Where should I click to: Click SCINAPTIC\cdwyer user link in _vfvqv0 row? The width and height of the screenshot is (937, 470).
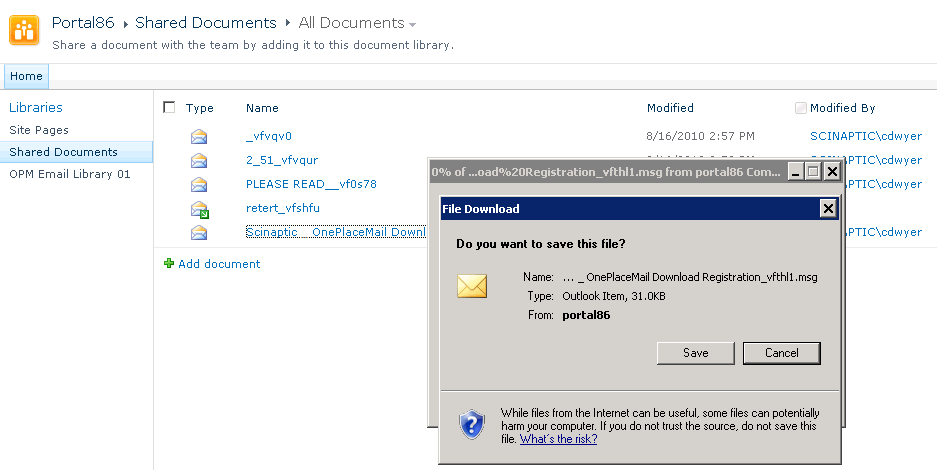[x=866, y=136]
